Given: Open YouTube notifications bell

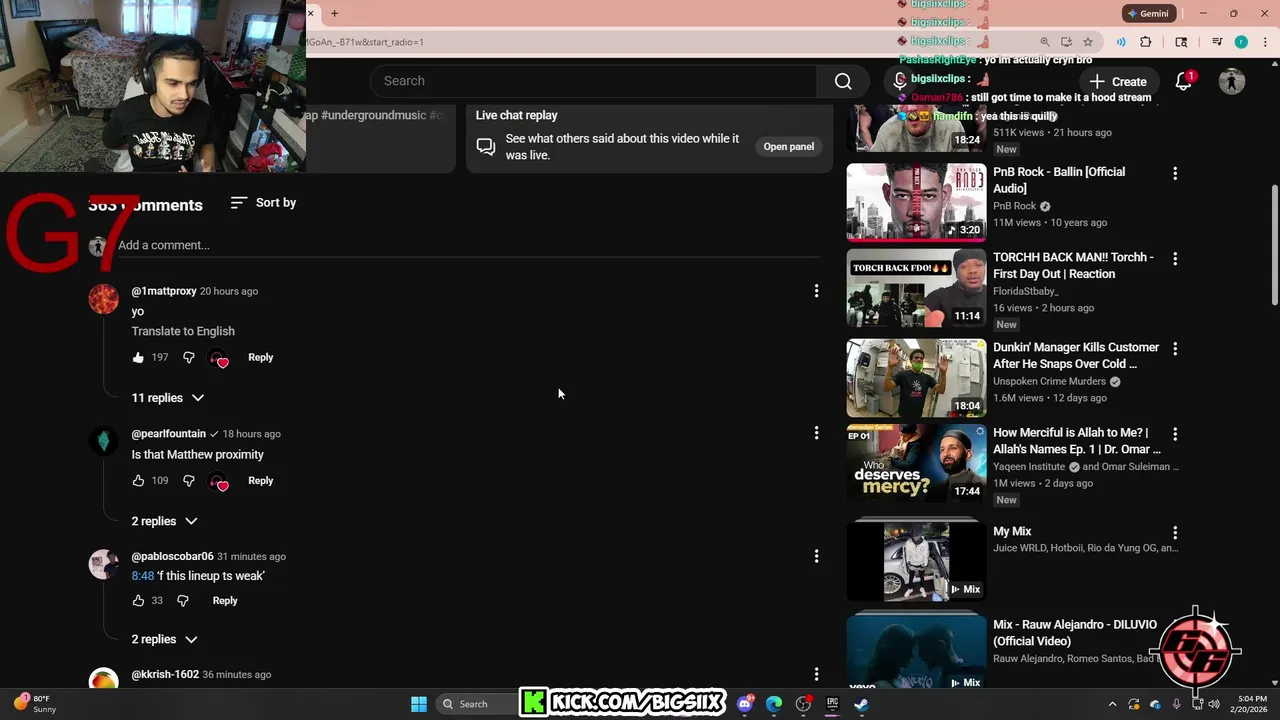Looking at the screenshot, I should coord(1184,82).
